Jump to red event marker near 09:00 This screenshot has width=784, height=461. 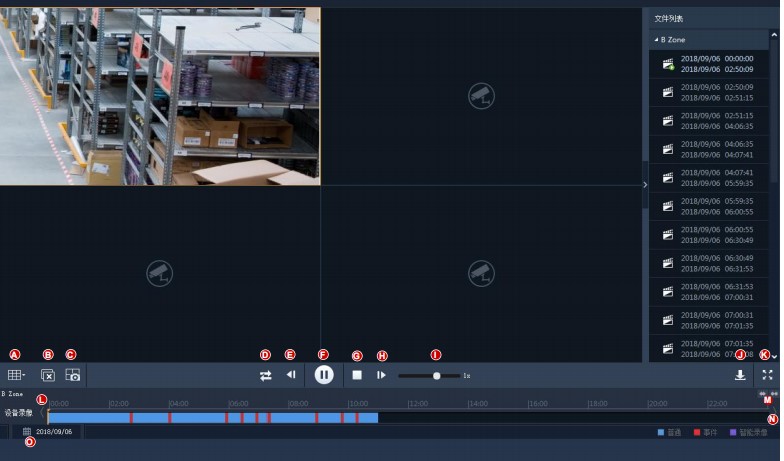pyautogui.click(x=317, y=418)
